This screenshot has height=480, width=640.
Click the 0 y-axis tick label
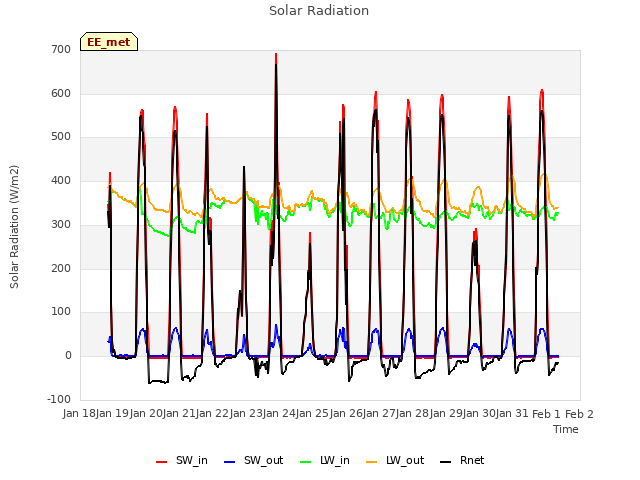pos(68,356)
